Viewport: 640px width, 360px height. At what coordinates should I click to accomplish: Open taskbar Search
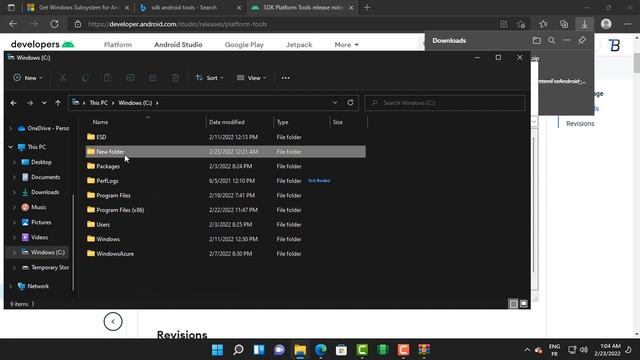pyautogui.click(x=238, y=350)
